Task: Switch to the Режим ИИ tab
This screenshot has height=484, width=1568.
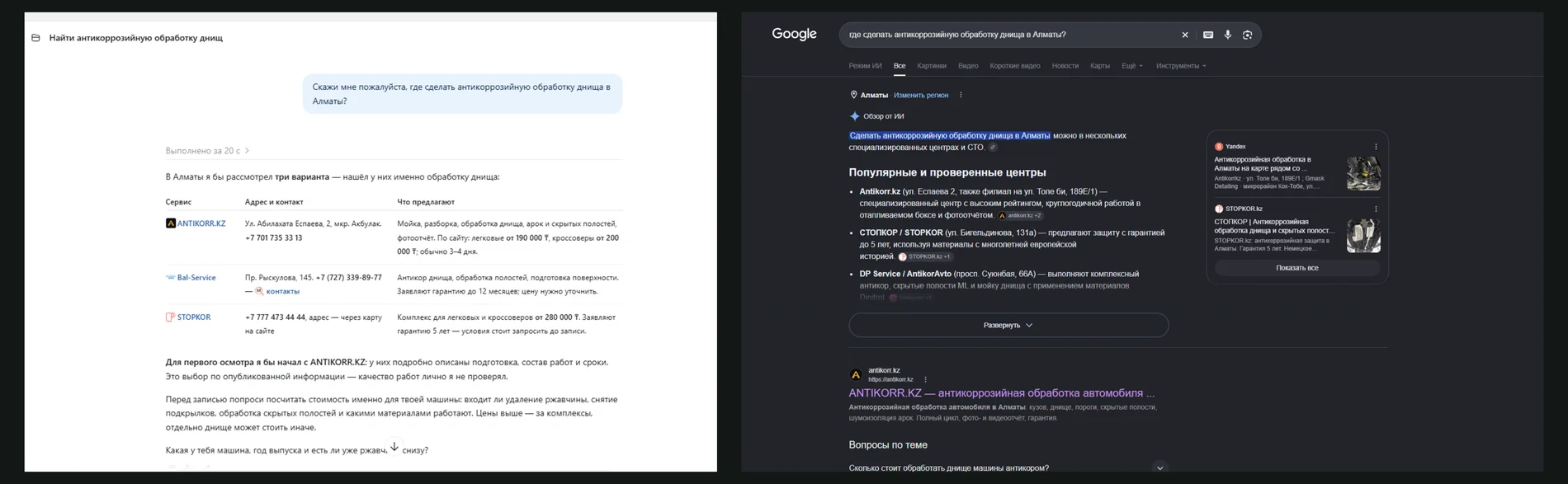Action: [865, 66]
